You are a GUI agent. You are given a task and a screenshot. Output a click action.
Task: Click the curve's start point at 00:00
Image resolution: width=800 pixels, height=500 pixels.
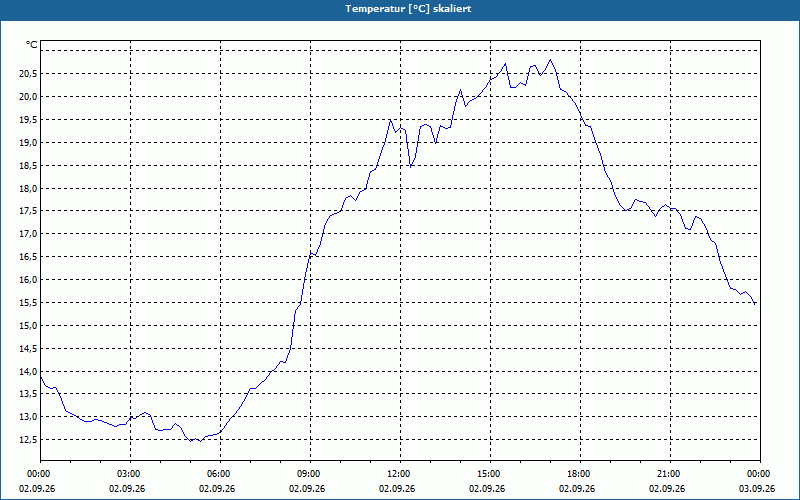pyautogui.click(x=41, y=377)
